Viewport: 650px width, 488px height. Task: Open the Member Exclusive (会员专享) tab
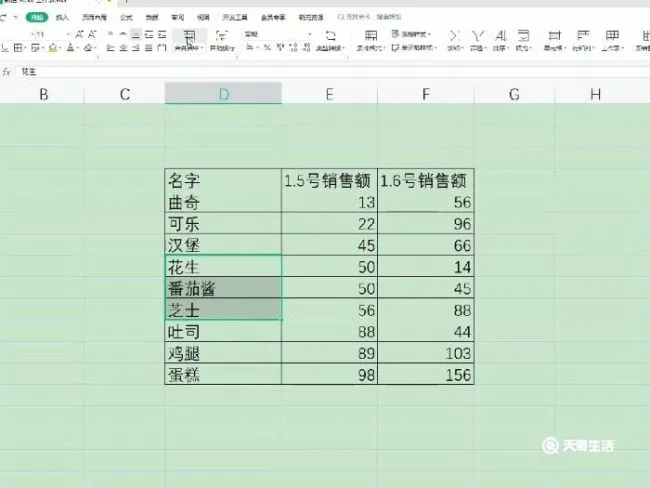(273, 17)
